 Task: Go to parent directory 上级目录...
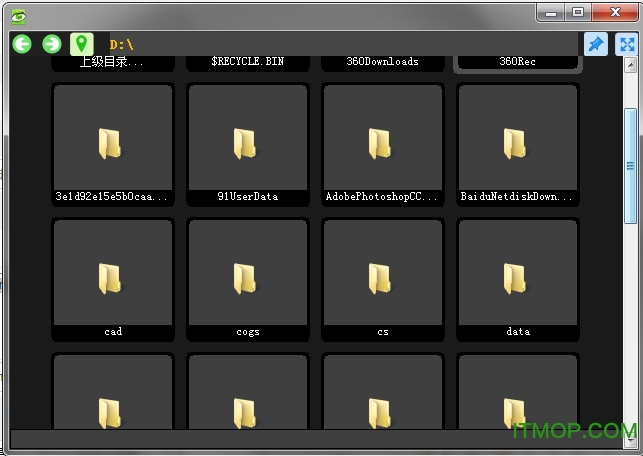click(112, 62)
